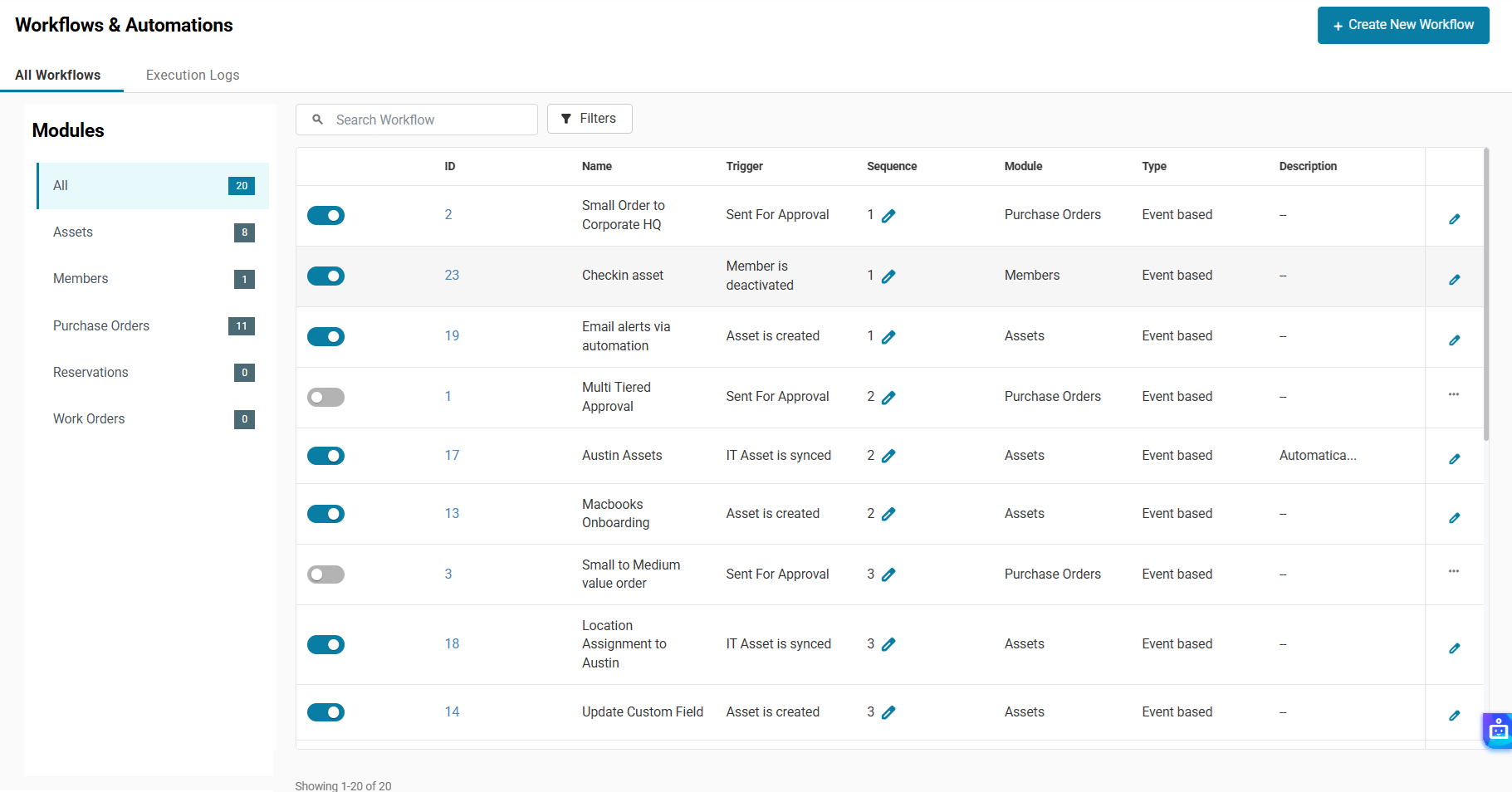Open more options for Small to Medium value order
This screenshot has width=1512, height=792.
pyautogui.click(x=1454, y=571)
